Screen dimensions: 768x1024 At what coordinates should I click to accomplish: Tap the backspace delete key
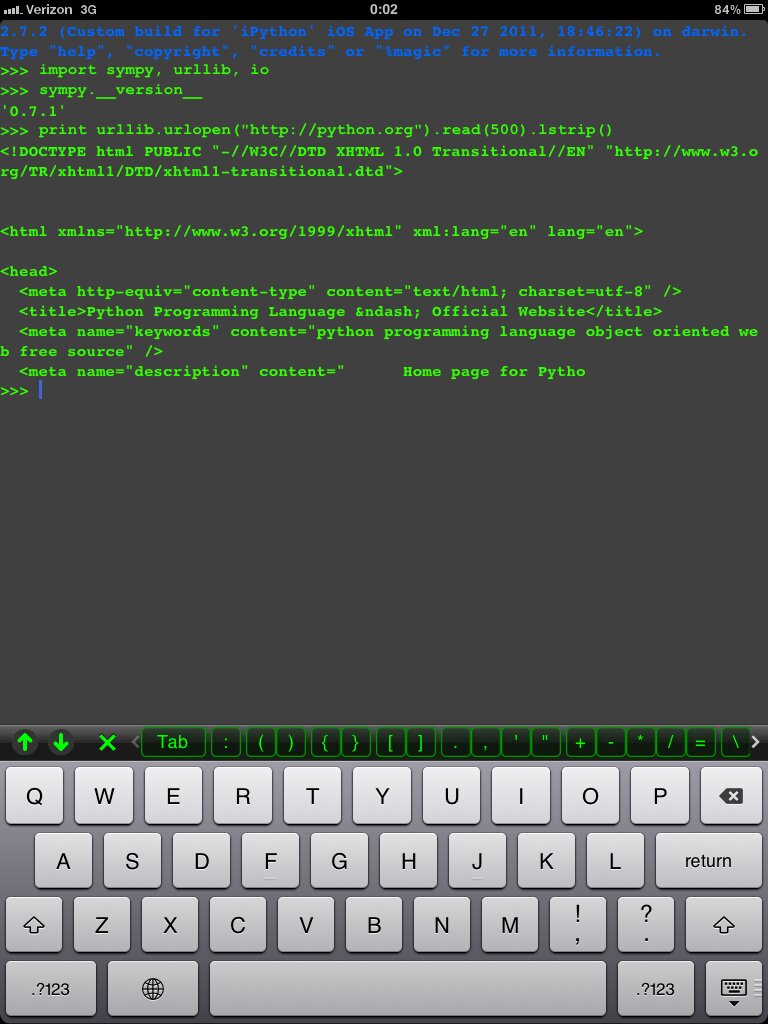pyautogui.click(x=730, y=796)
